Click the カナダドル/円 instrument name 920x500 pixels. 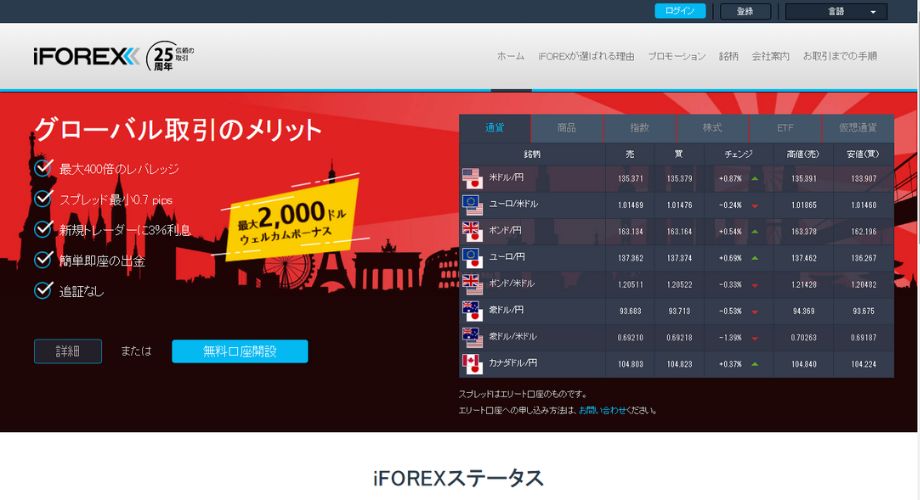click(513, 363)
